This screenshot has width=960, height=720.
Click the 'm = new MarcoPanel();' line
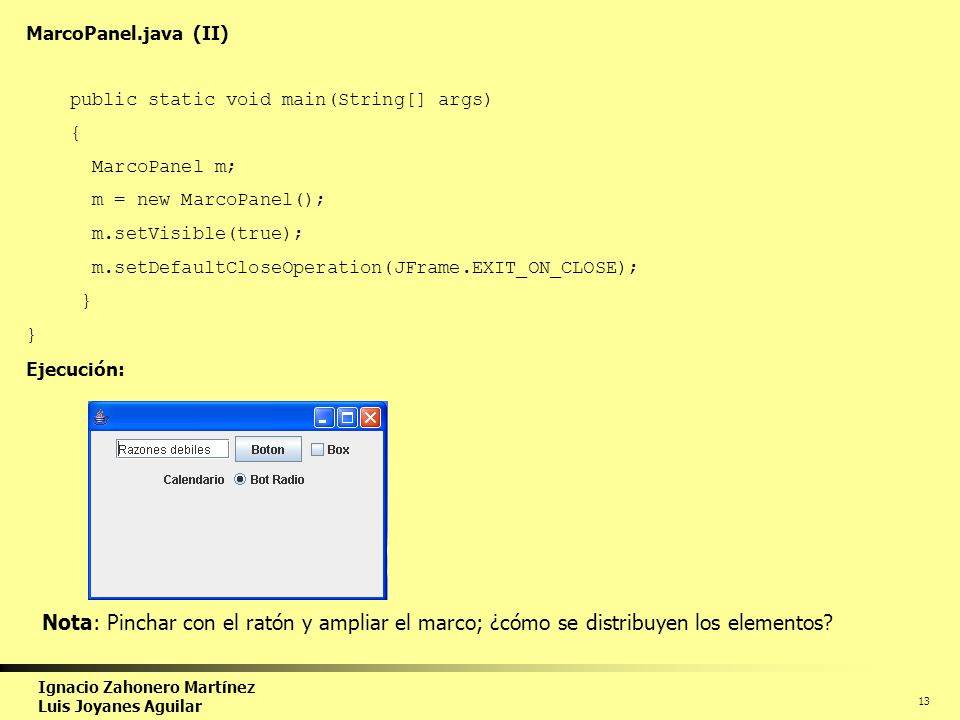(208, 200)
